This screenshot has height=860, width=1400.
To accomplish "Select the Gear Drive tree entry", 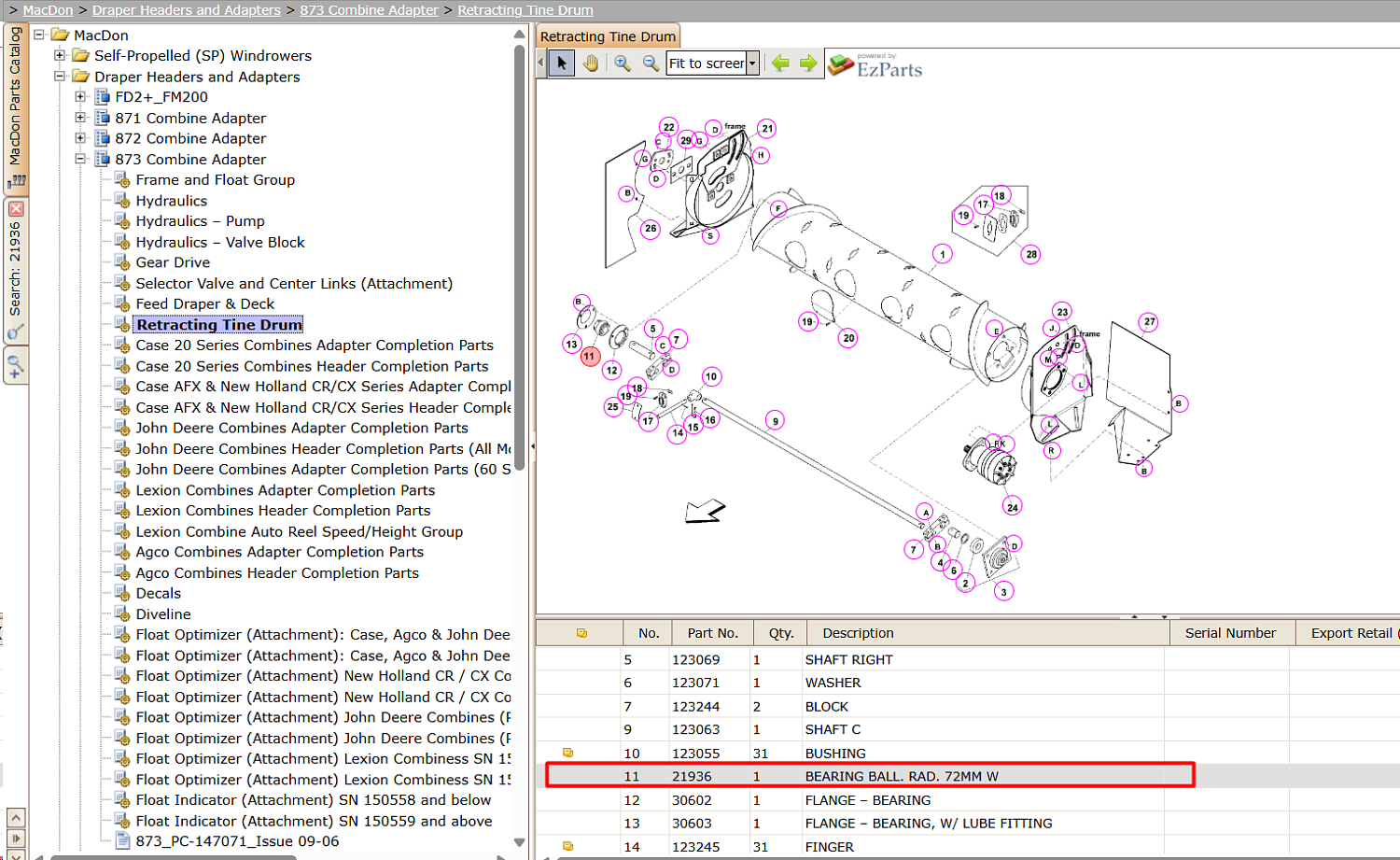I will [173, 262].
